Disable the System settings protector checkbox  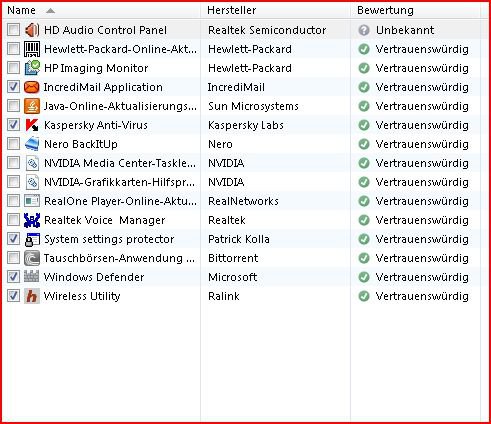click(x=13, y=239)
